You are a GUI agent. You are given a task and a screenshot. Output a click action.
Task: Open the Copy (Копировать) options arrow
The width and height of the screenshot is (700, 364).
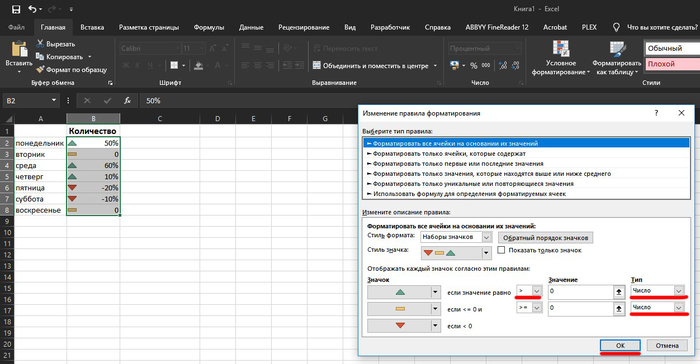point(90,57)
